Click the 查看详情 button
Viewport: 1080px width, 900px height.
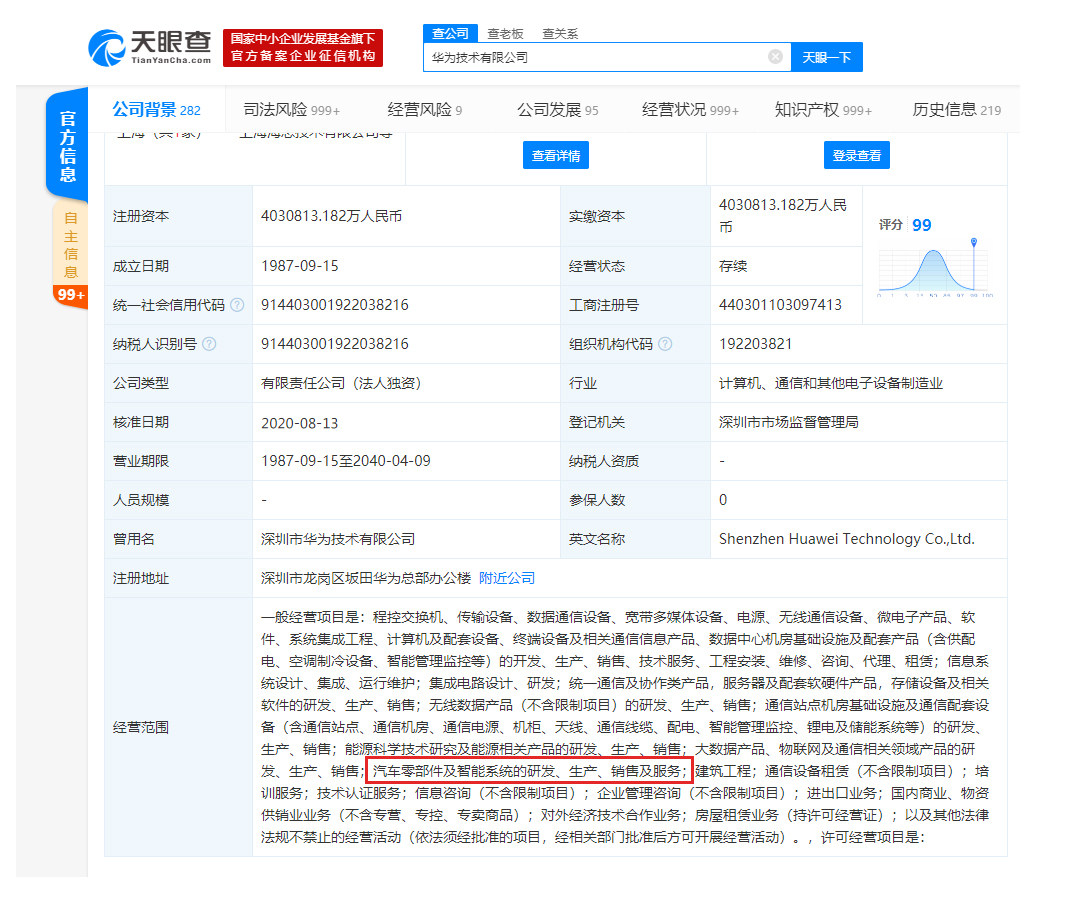555,155
